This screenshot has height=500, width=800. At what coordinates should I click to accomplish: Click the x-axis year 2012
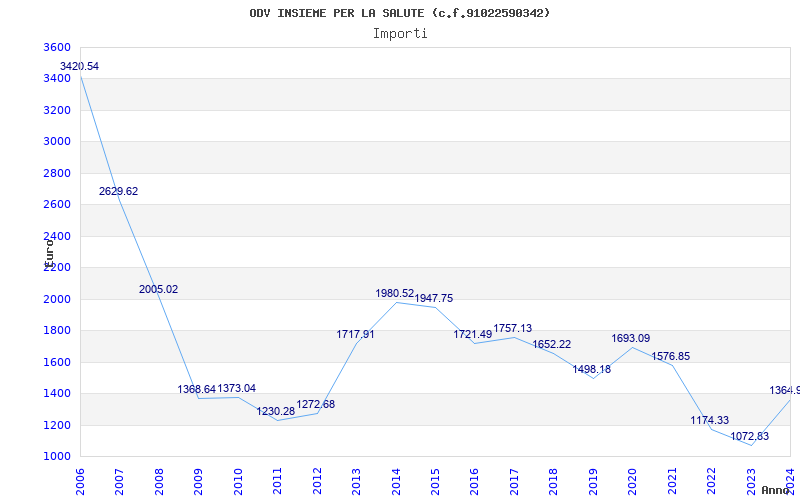(317, 482)
